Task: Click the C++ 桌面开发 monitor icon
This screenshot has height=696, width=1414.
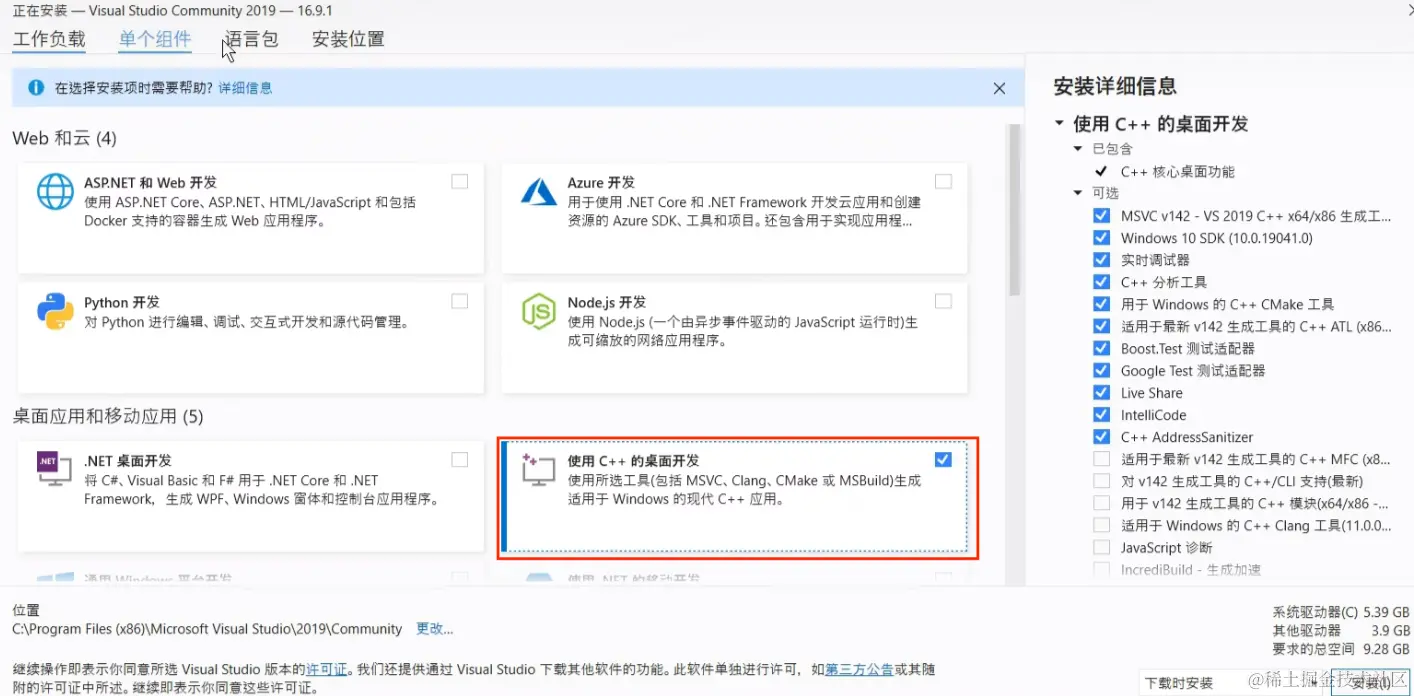Action: (x=538, y=469)
